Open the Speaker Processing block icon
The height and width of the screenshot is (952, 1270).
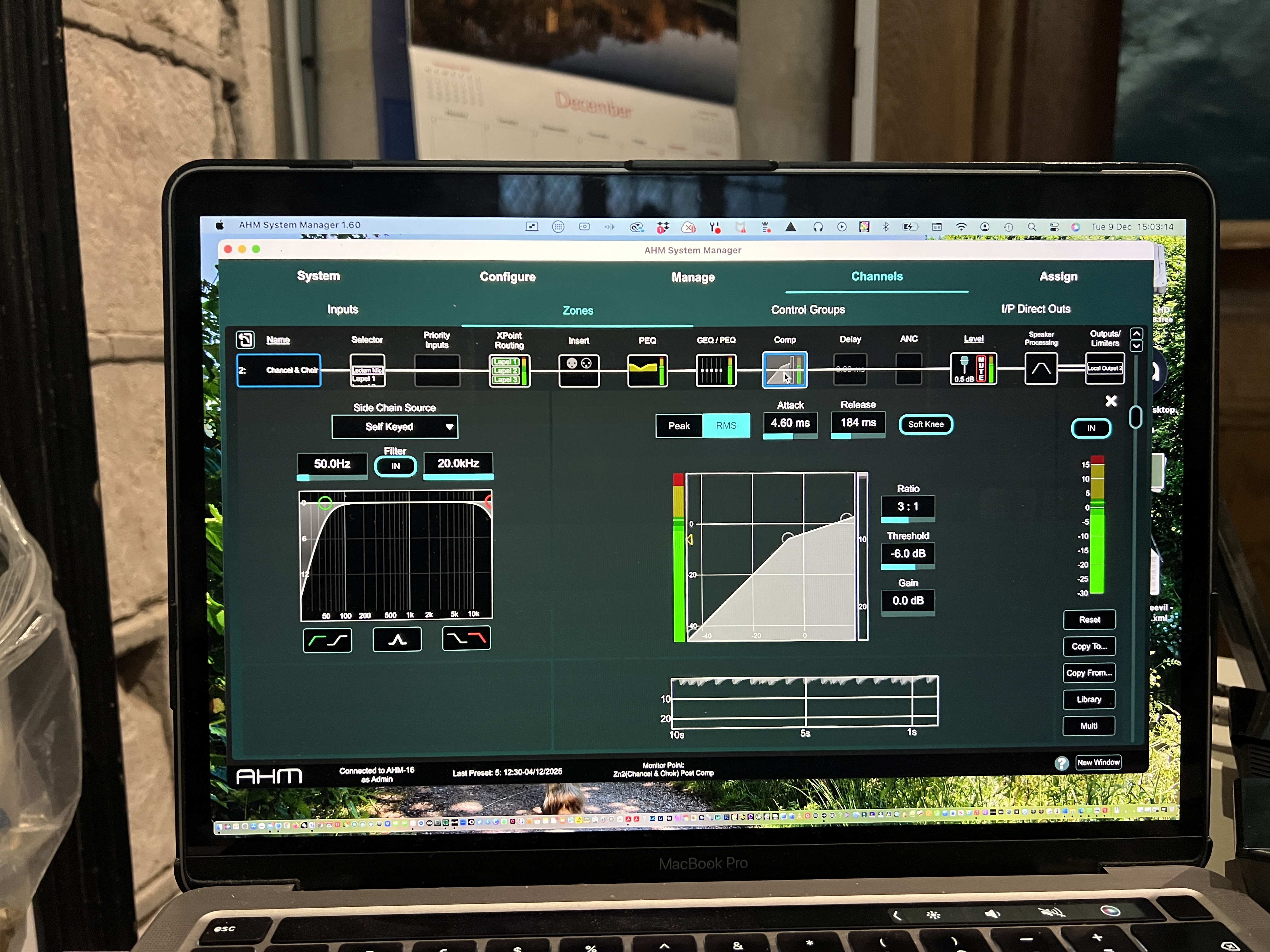1041,368
